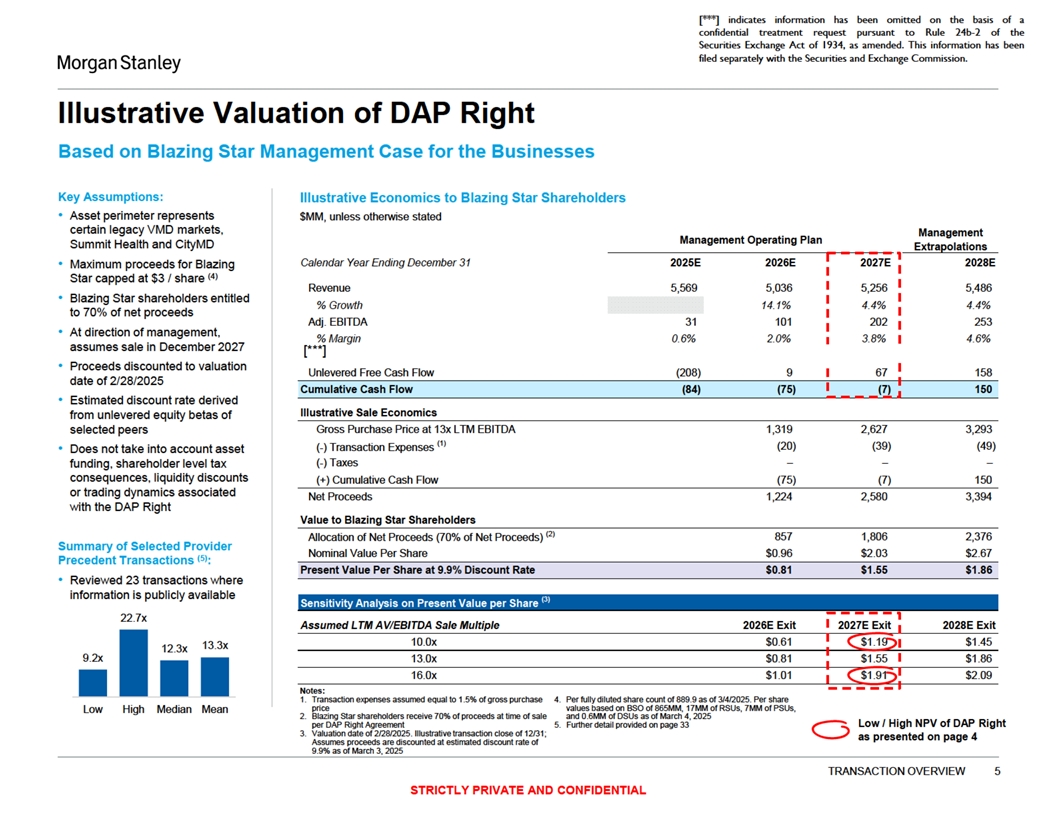
Task: Click the 2026E Revenue value 5,036
Action: click(779, 287)
